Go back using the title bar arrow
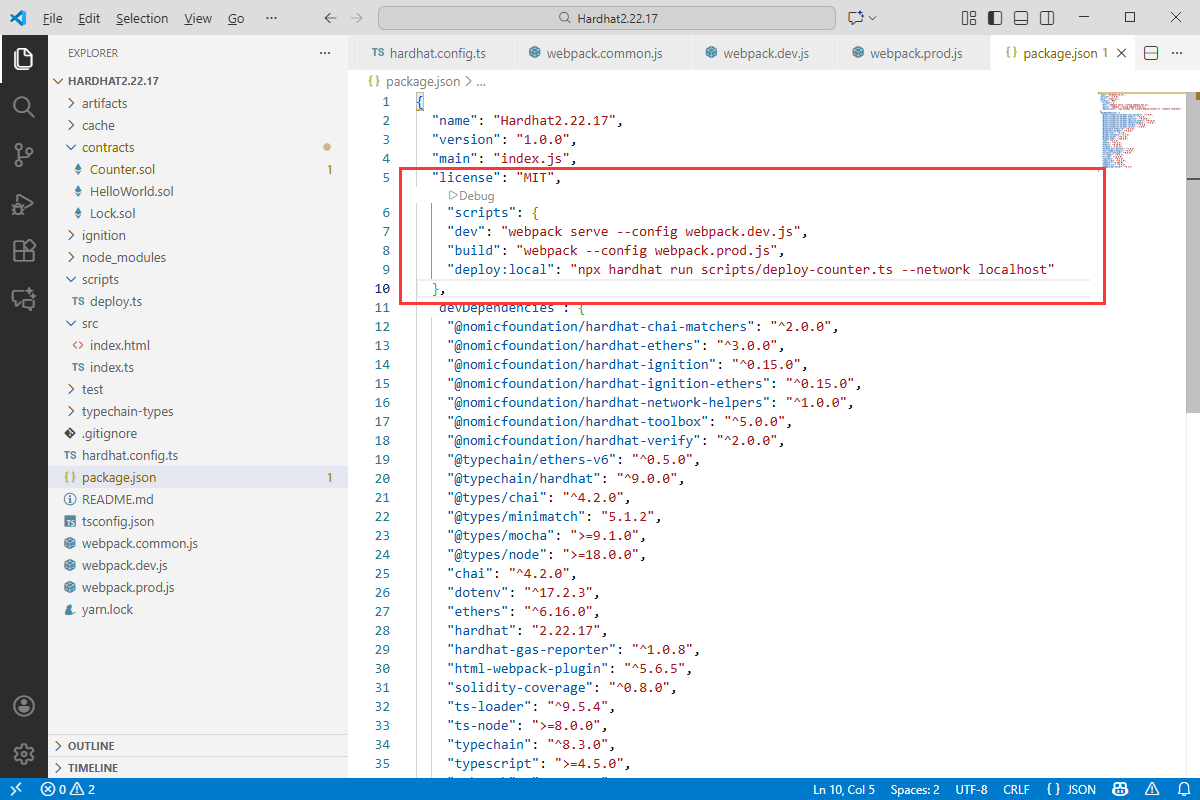This screenshot has height=800, width=1200. pos(332,18)
